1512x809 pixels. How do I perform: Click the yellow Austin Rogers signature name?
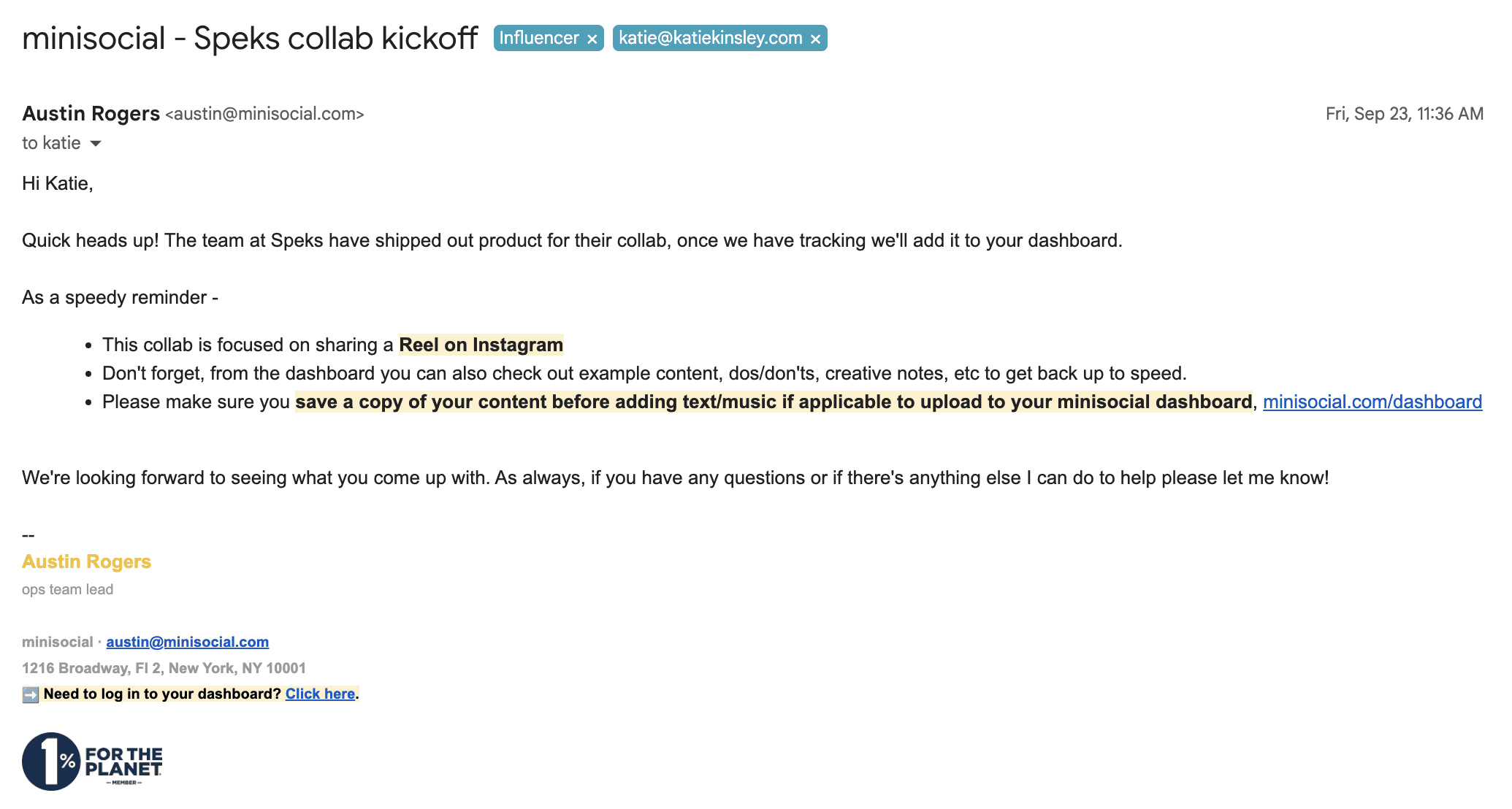point(86,561)
